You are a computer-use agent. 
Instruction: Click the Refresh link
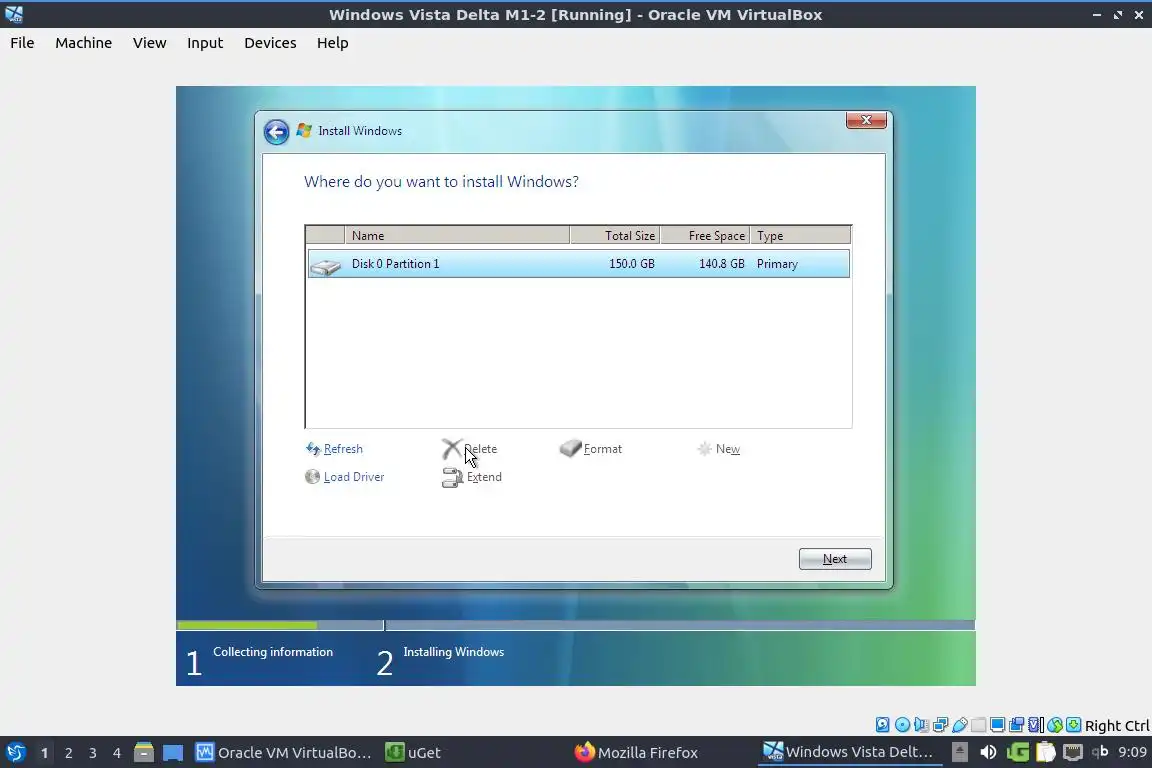point(343,449)
